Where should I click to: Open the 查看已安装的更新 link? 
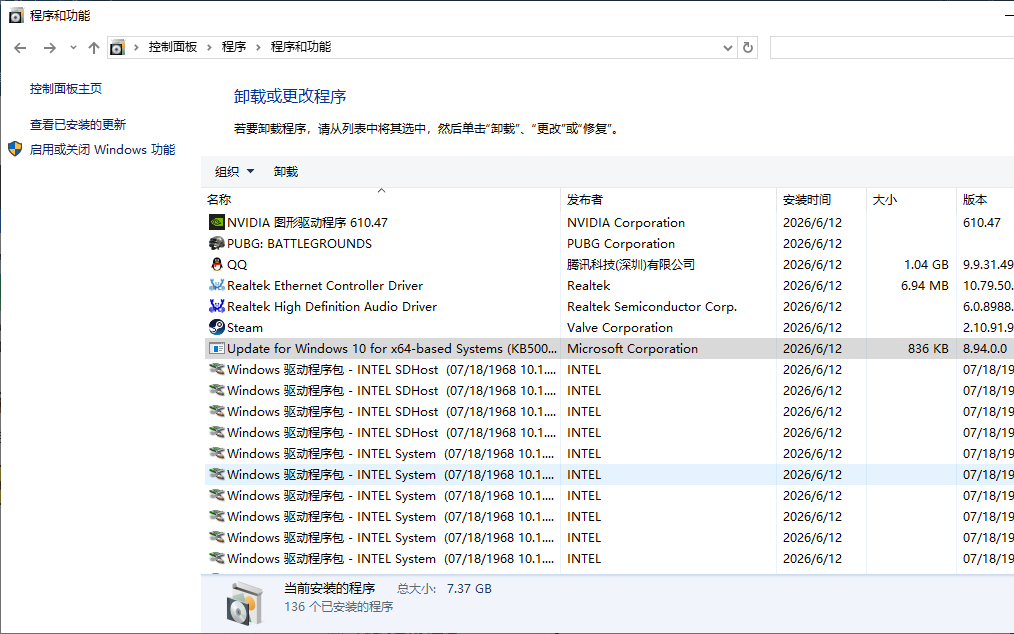click(x=78, y=124)
